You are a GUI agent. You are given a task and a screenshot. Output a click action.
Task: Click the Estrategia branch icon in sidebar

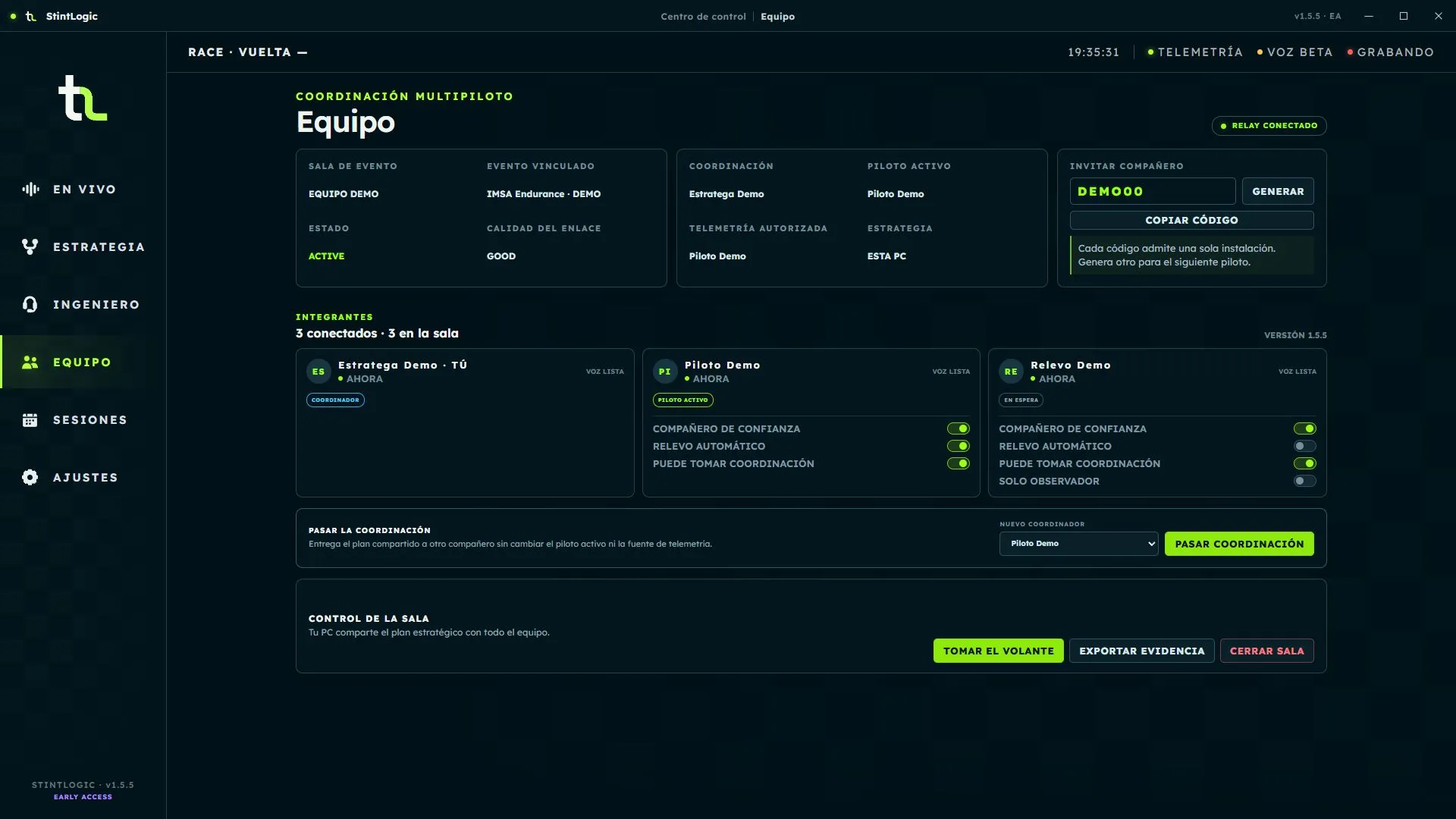[30, 247]
